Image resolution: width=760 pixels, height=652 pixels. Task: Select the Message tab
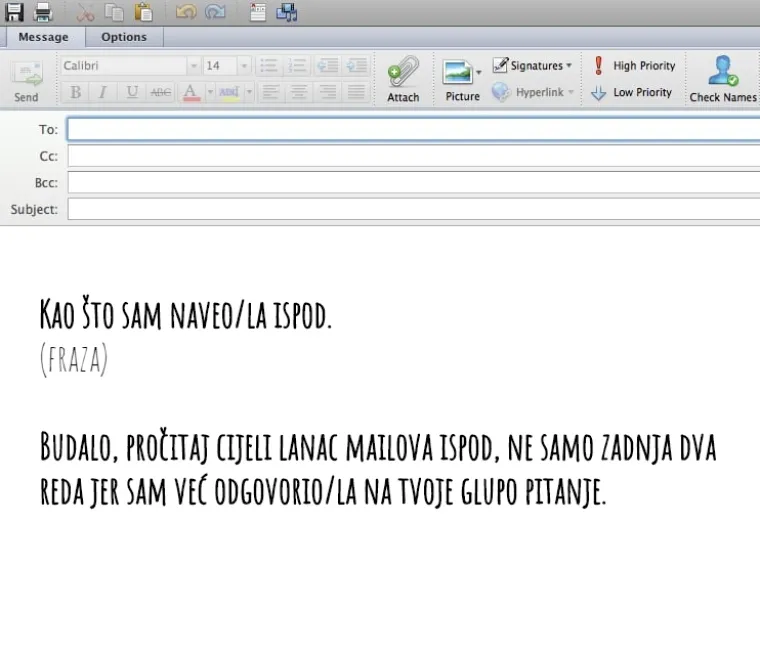click(x=44, y=37)
